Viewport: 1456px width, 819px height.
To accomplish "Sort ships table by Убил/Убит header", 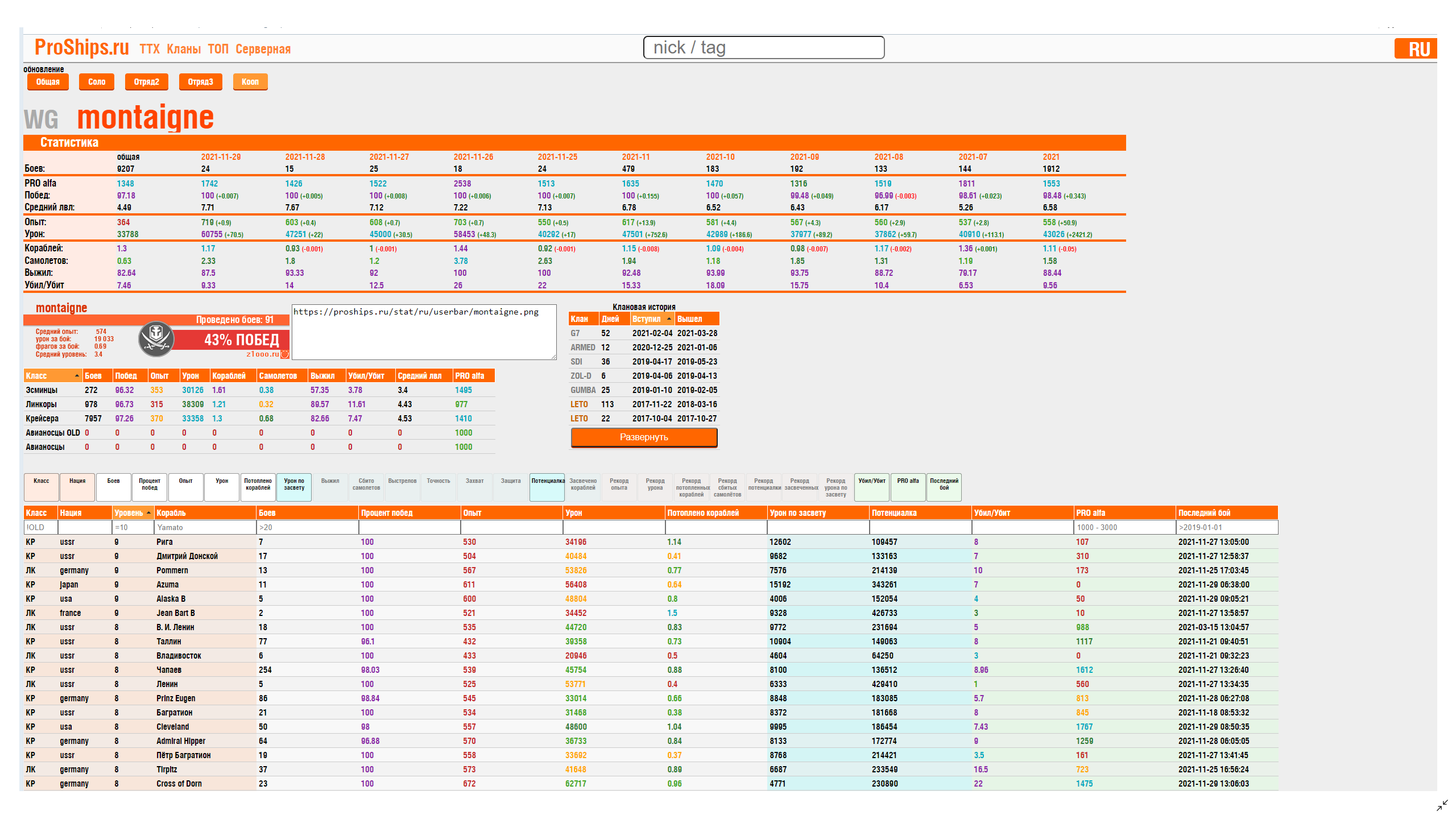I will (x=1023, y=512).
